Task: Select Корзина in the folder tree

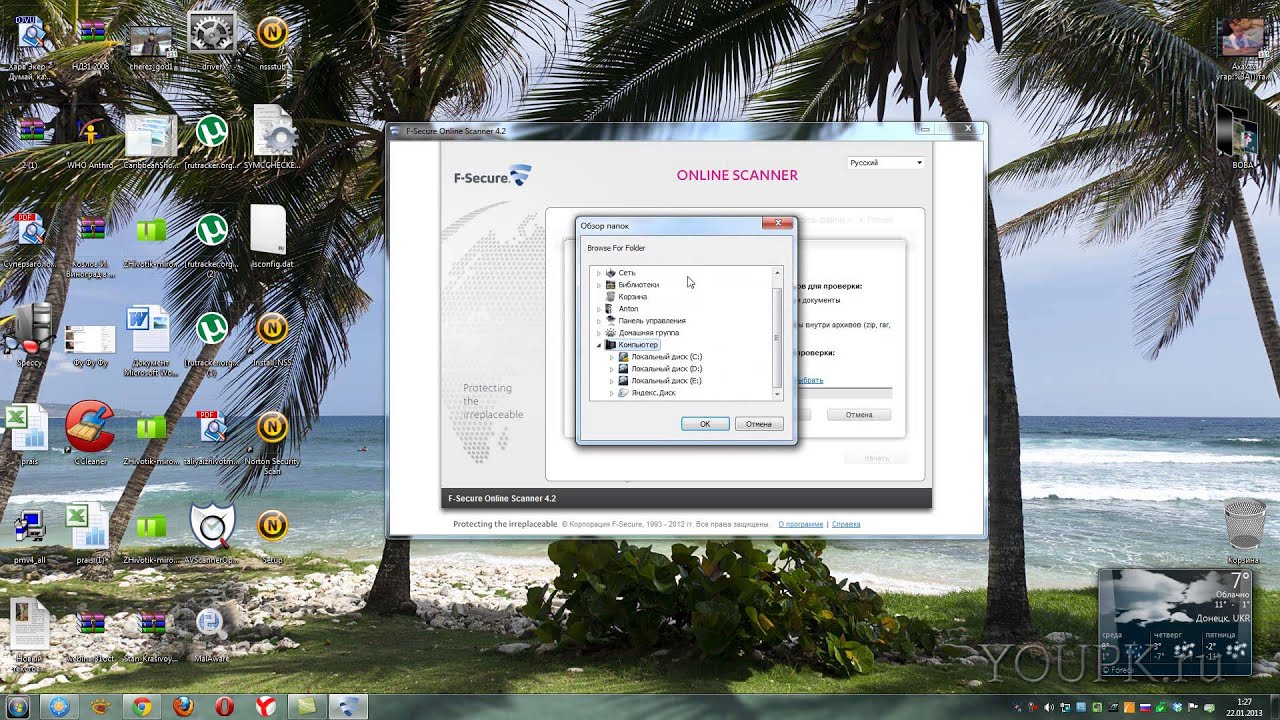Action: [x=632, y=297]
